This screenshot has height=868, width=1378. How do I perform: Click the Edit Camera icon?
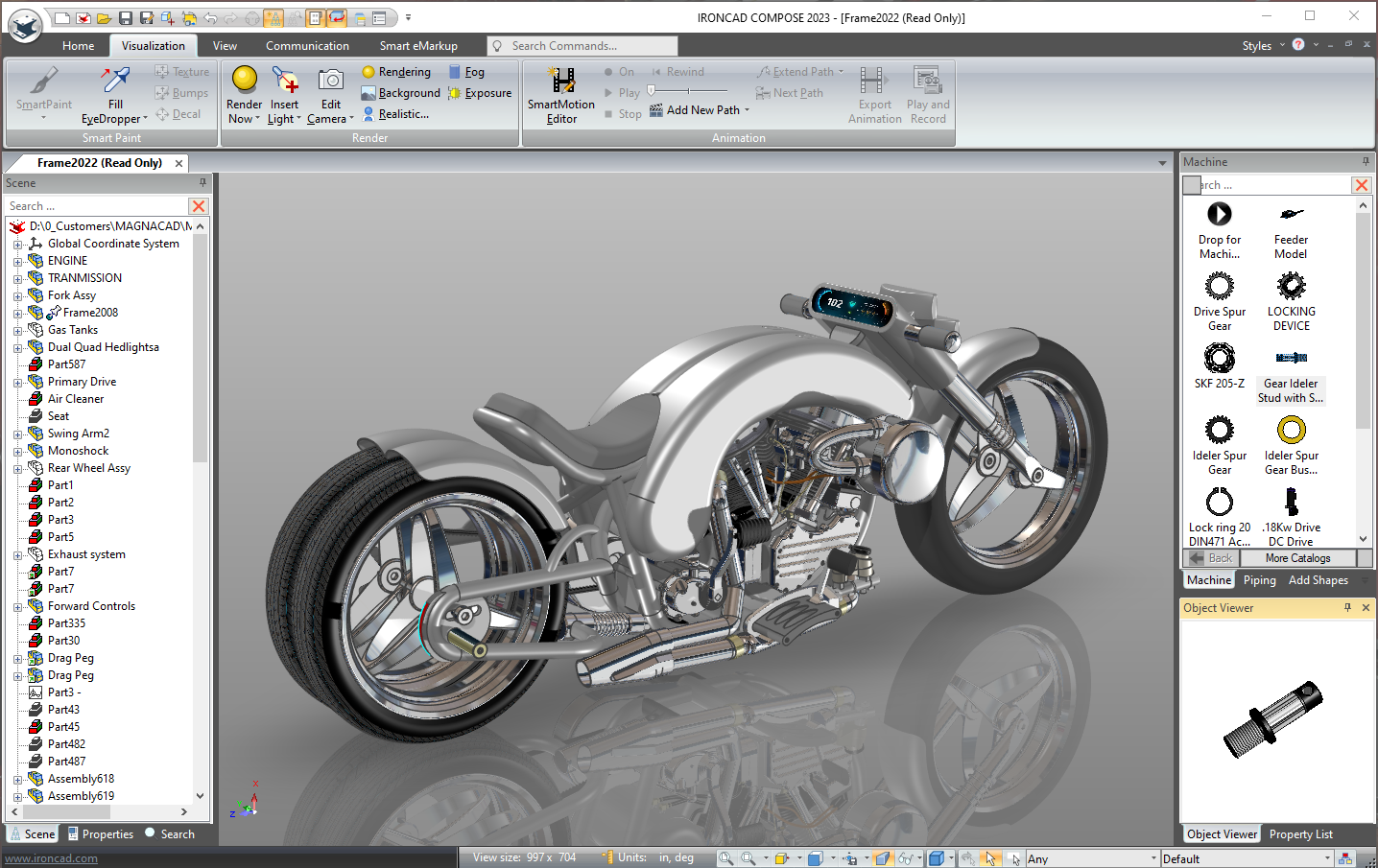coord(331,80)
